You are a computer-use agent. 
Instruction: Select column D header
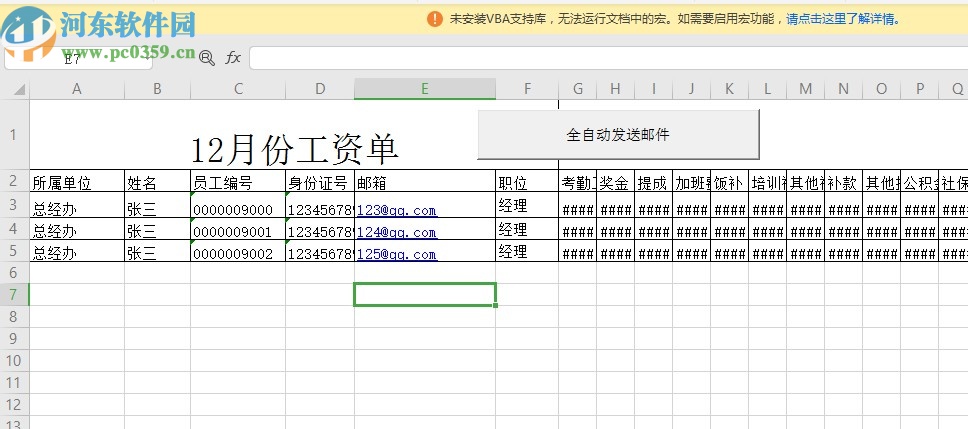(320, 89)
